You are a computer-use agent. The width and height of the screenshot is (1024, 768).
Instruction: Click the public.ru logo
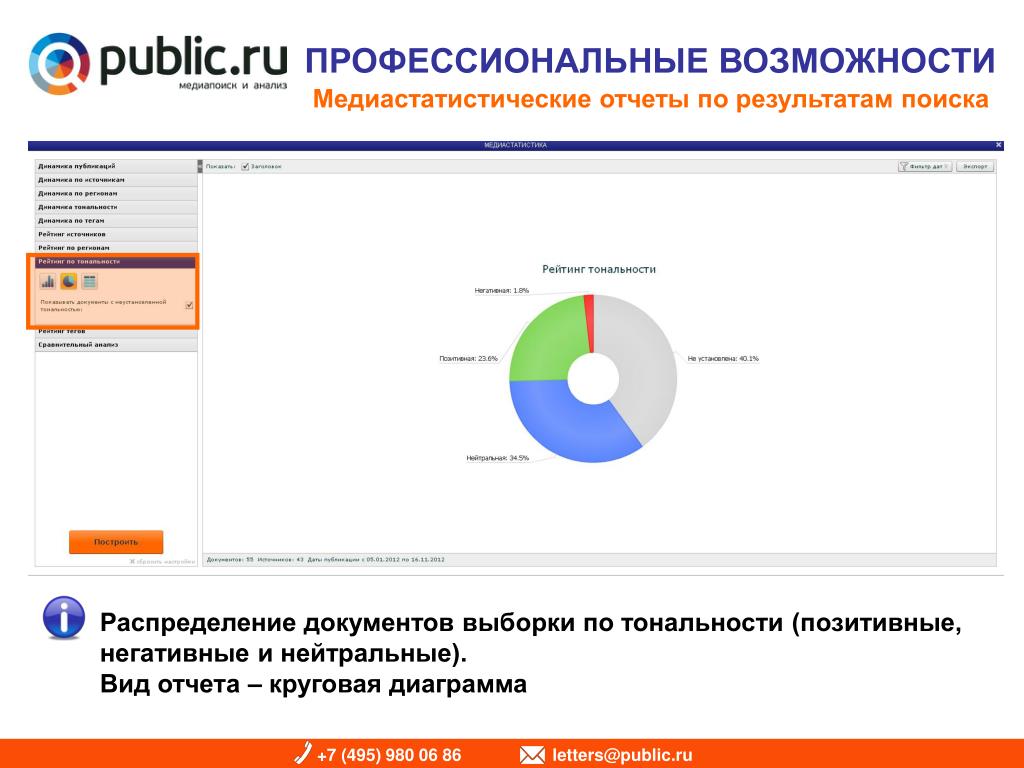point(158,64)
